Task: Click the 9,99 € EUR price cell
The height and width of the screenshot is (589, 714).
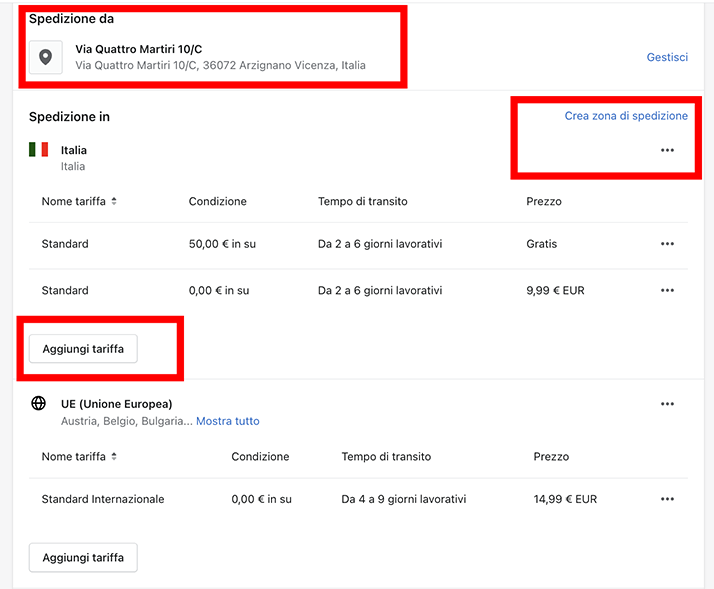Action: [555, 290]
